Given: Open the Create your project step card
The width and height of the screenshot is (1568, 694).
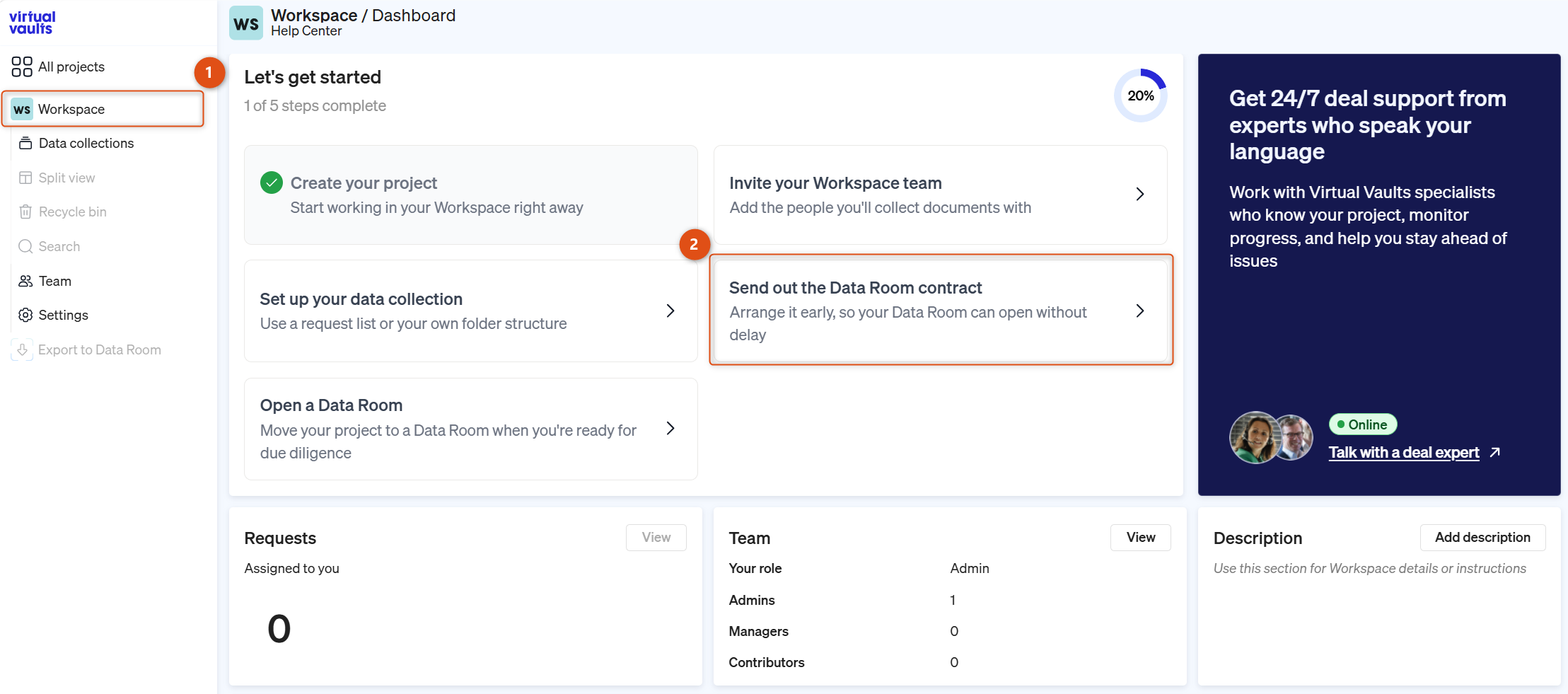Looking at the screenshot, I should 471,195.
